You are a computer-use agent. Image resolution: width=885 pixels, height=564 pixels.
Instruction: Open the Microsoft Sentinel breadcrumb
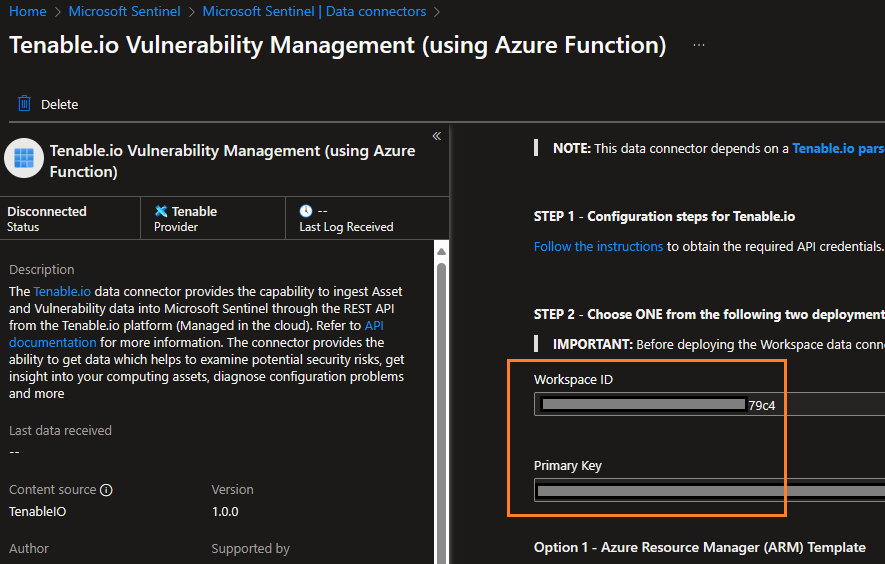(x=124, y=11)
